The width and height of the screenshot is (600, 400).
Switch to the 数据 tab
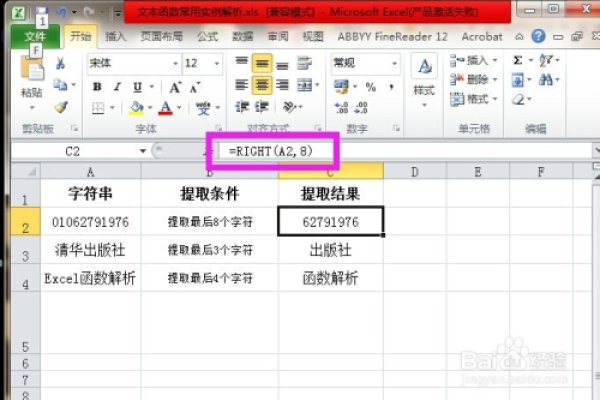pos(243,37)
